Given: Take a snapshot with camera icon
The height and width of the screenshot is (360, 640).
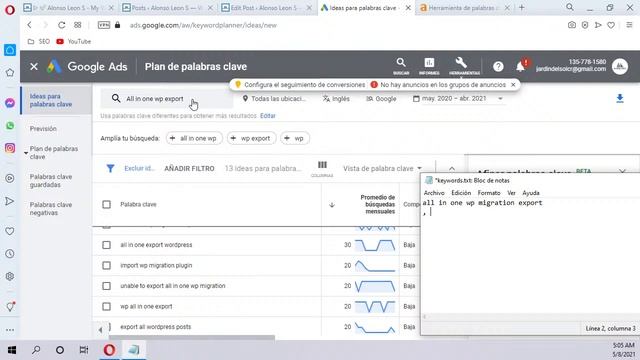Looking at the screenshot, I should (x=572, y=25).
